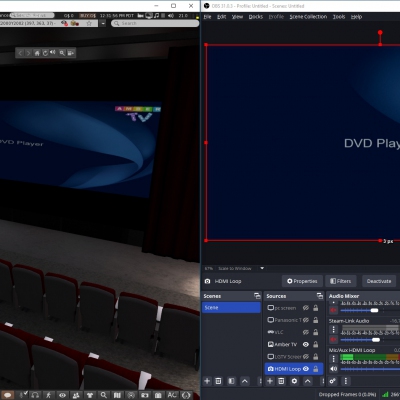Image resolution: width=400 pixels, height=400 pixels.
Task: Reload media in the media control bar
Action: (45, 53)
